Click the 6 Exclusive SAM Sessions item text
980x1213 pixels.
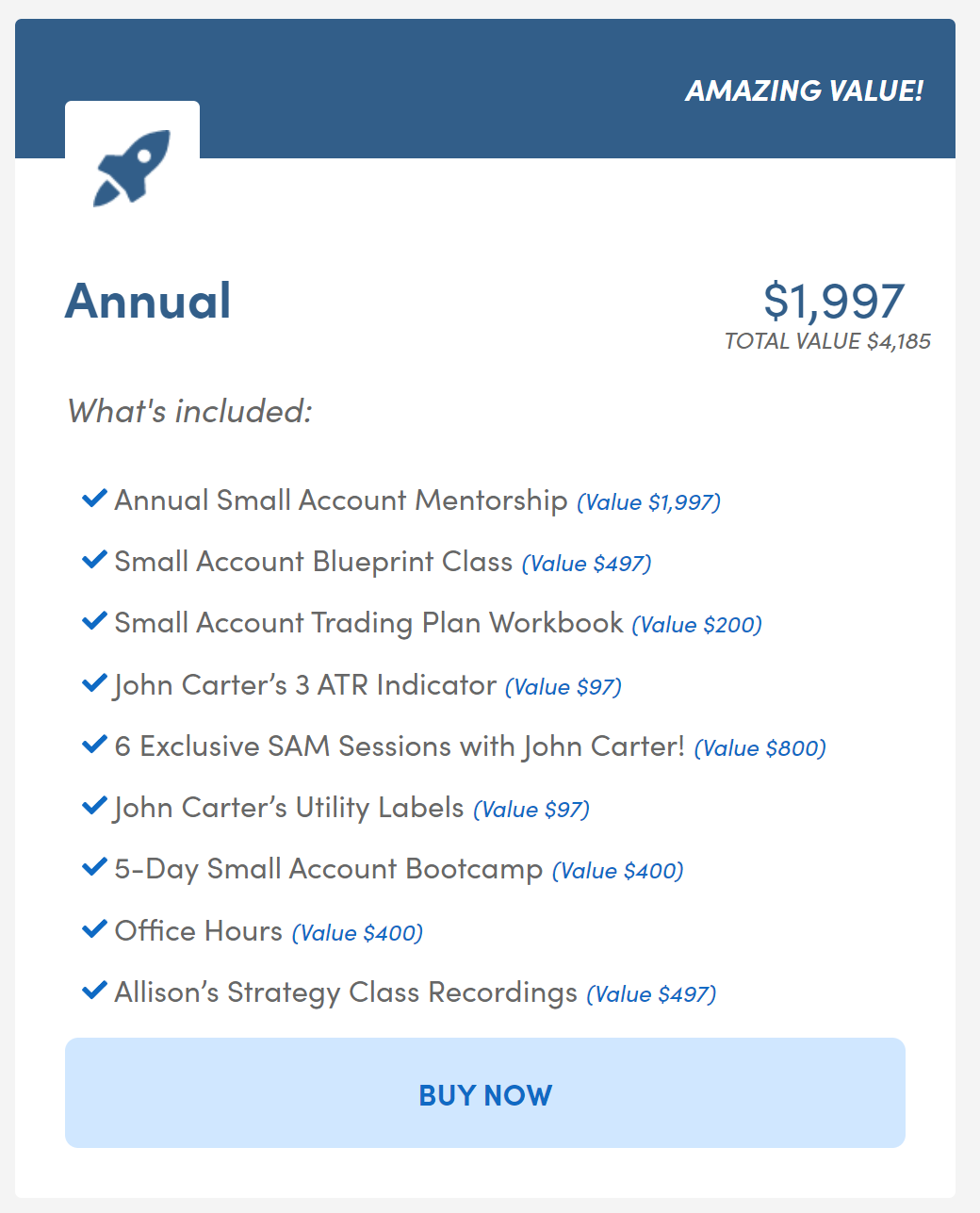click(x=400, y=746)
